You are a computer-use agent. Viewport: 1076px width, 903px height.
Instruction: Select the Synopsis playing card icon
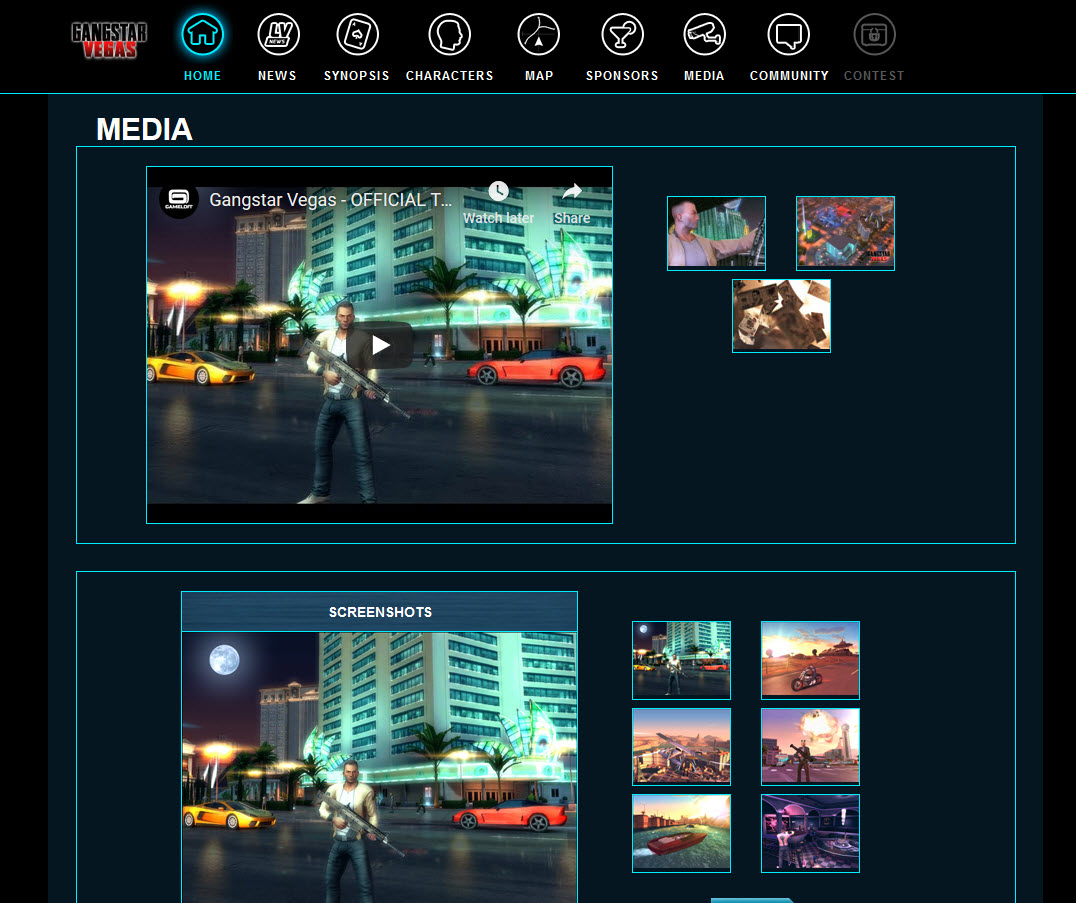tap(356, 35)
